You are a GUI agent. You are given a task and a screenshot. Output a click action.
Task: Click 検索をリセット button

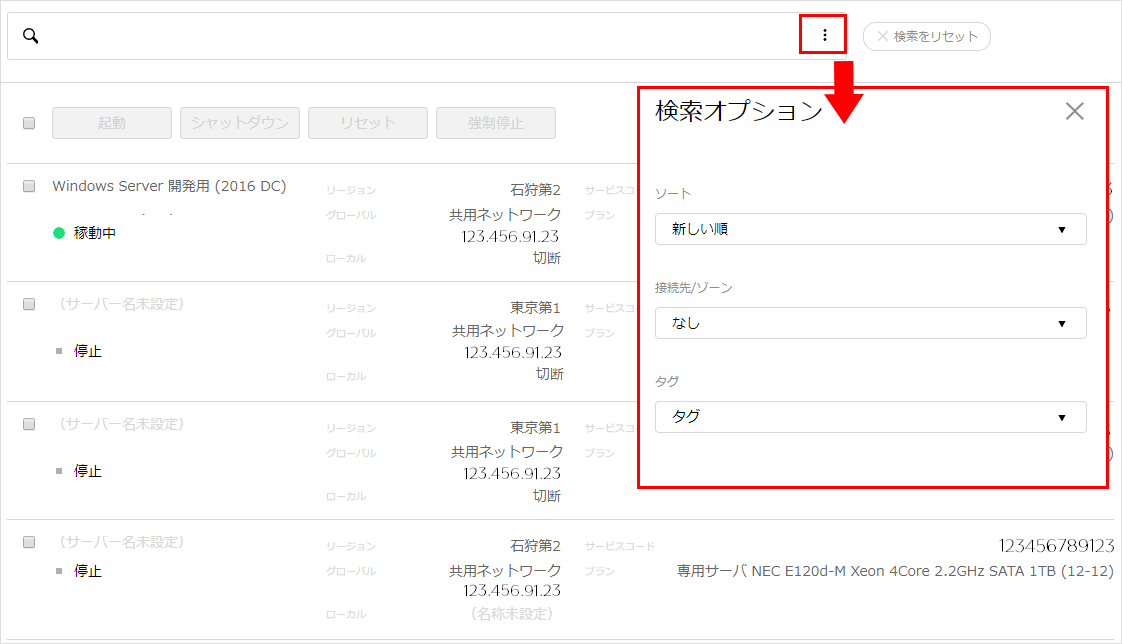pyautogui.click(x=926, y=36)
